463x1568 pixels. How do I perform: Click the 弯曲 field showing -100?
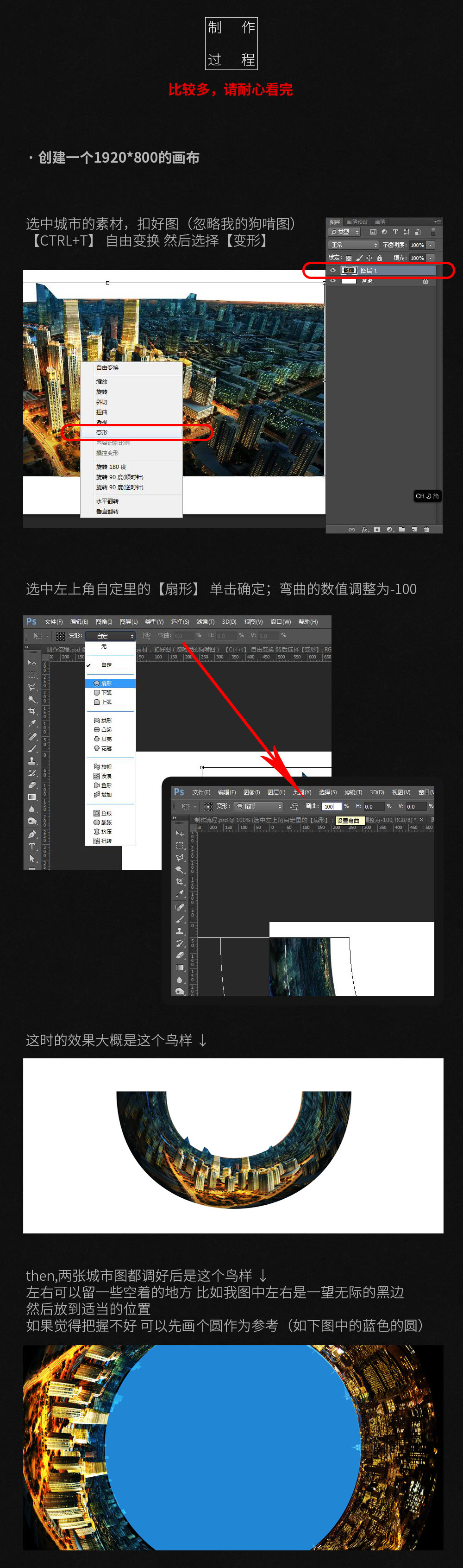[331, 806]
